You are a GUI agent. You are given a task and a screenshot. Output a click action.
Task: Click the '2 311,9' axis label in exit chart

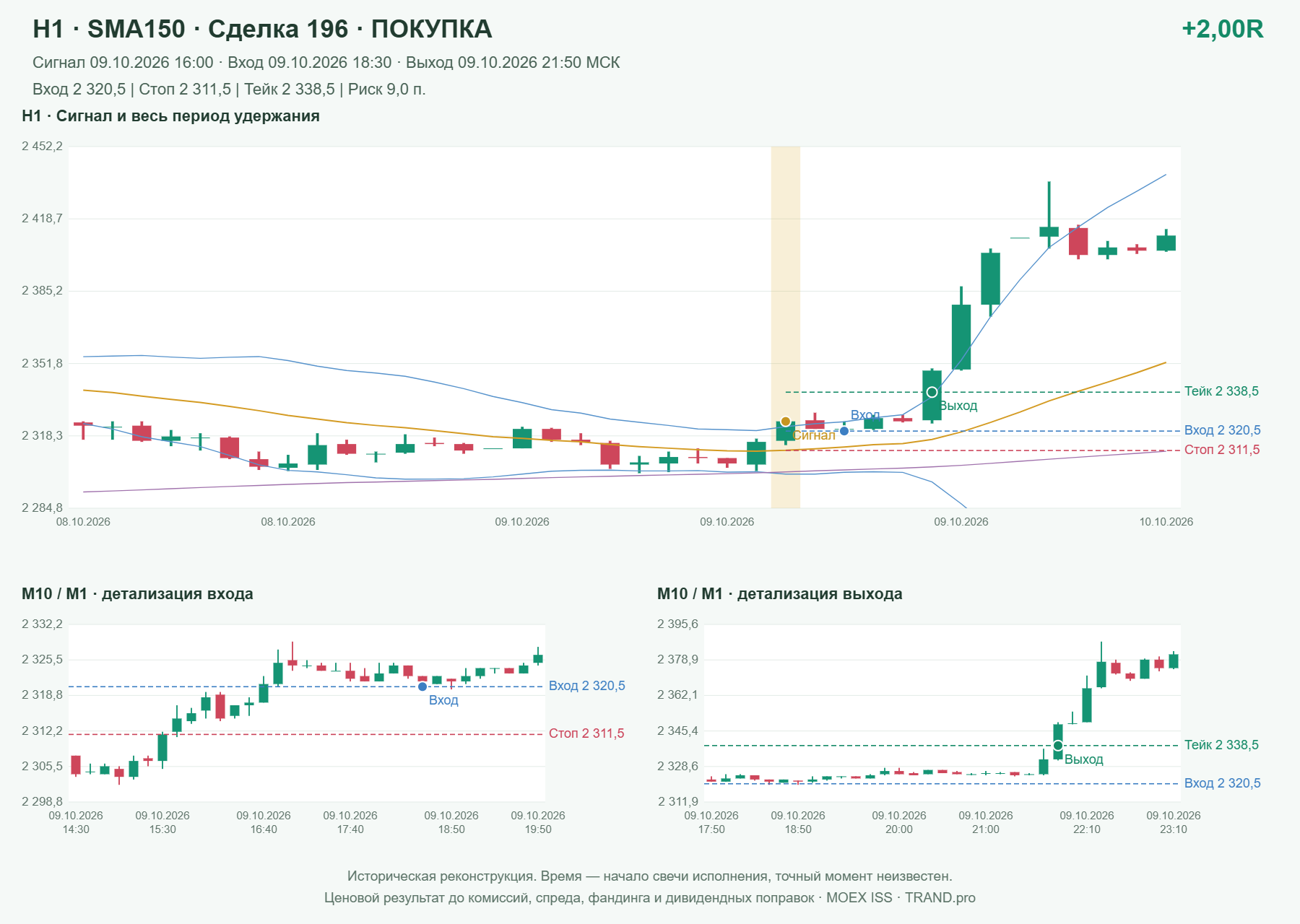tap(677, 801)
